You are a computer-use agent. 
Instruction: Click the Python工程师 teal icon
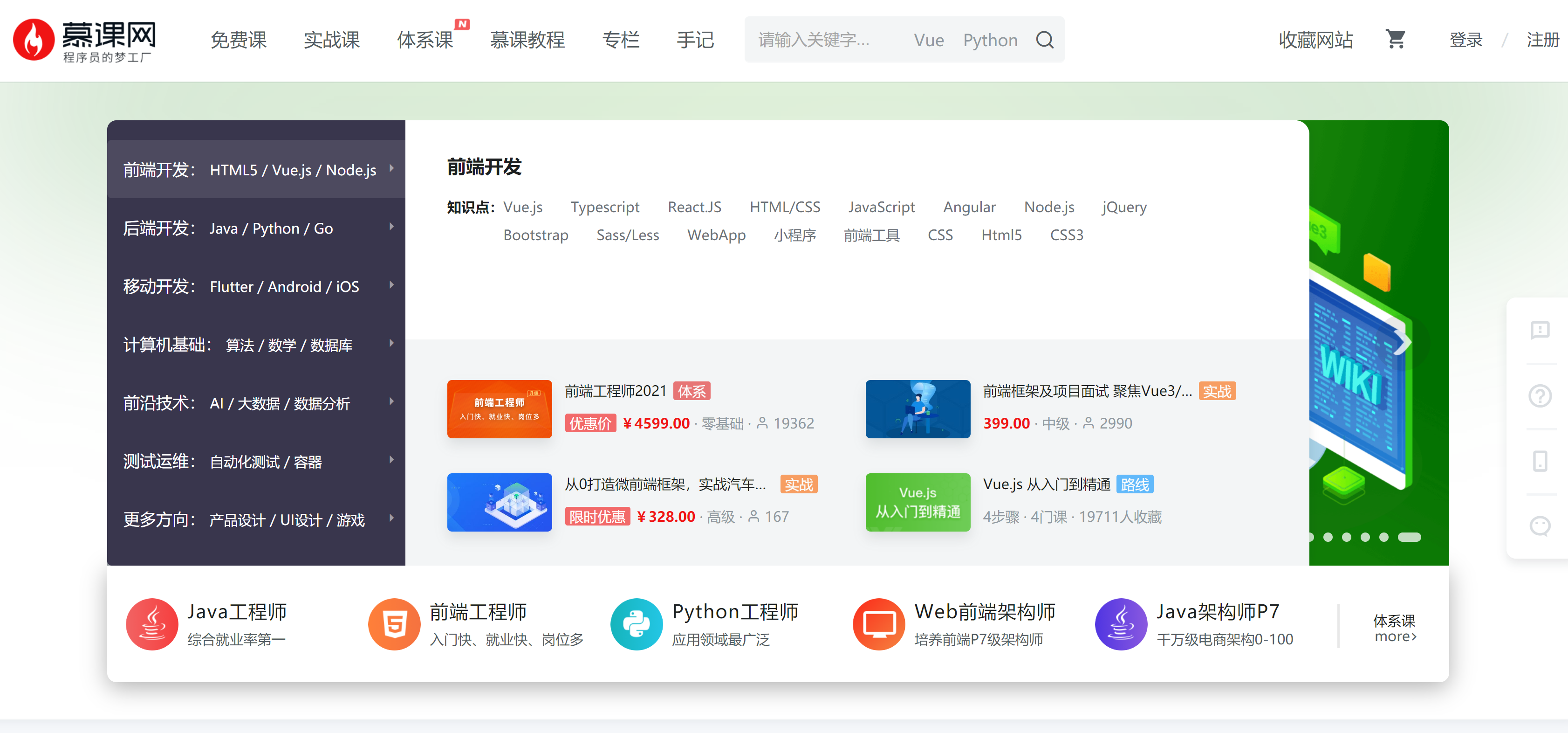point(637,624)
